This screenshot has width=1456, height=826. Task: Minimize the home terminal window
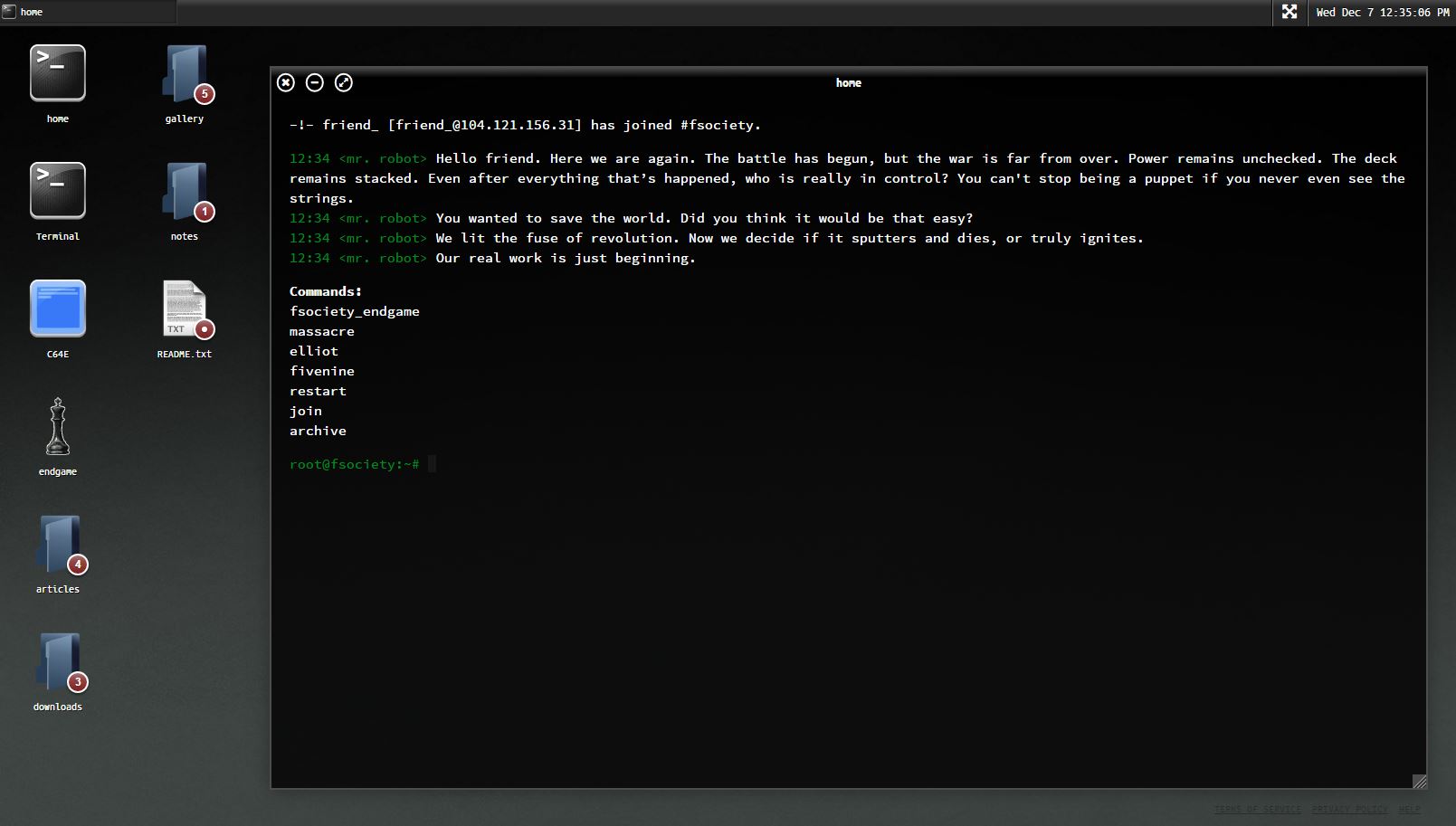[315, 82]
